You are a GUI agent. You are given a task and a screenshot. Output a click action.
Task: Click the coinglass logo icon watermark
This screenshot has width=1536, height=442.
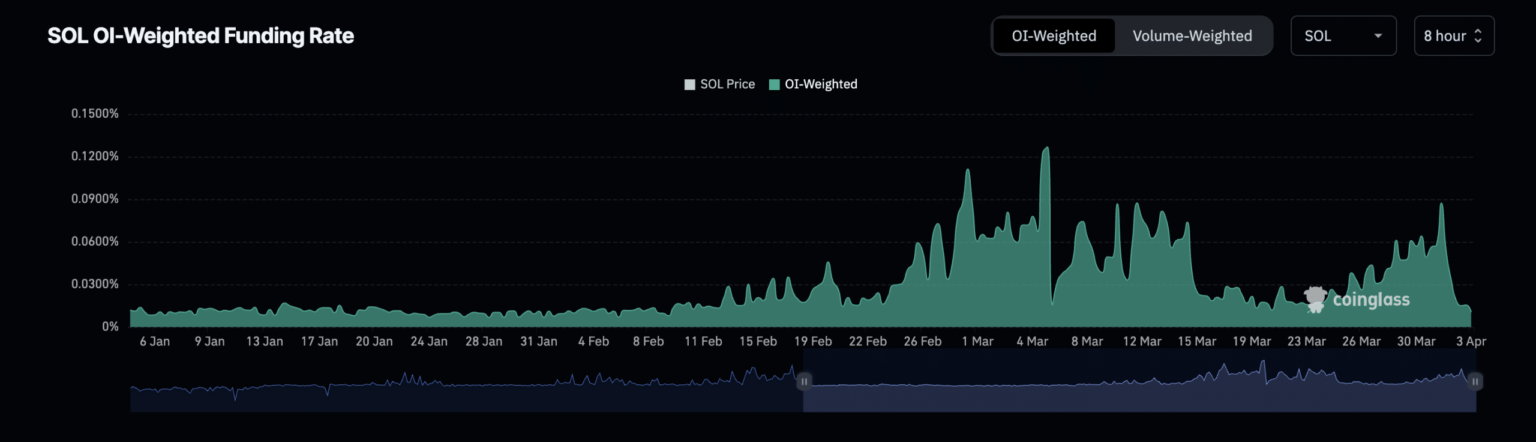[x=1316, y=298]
